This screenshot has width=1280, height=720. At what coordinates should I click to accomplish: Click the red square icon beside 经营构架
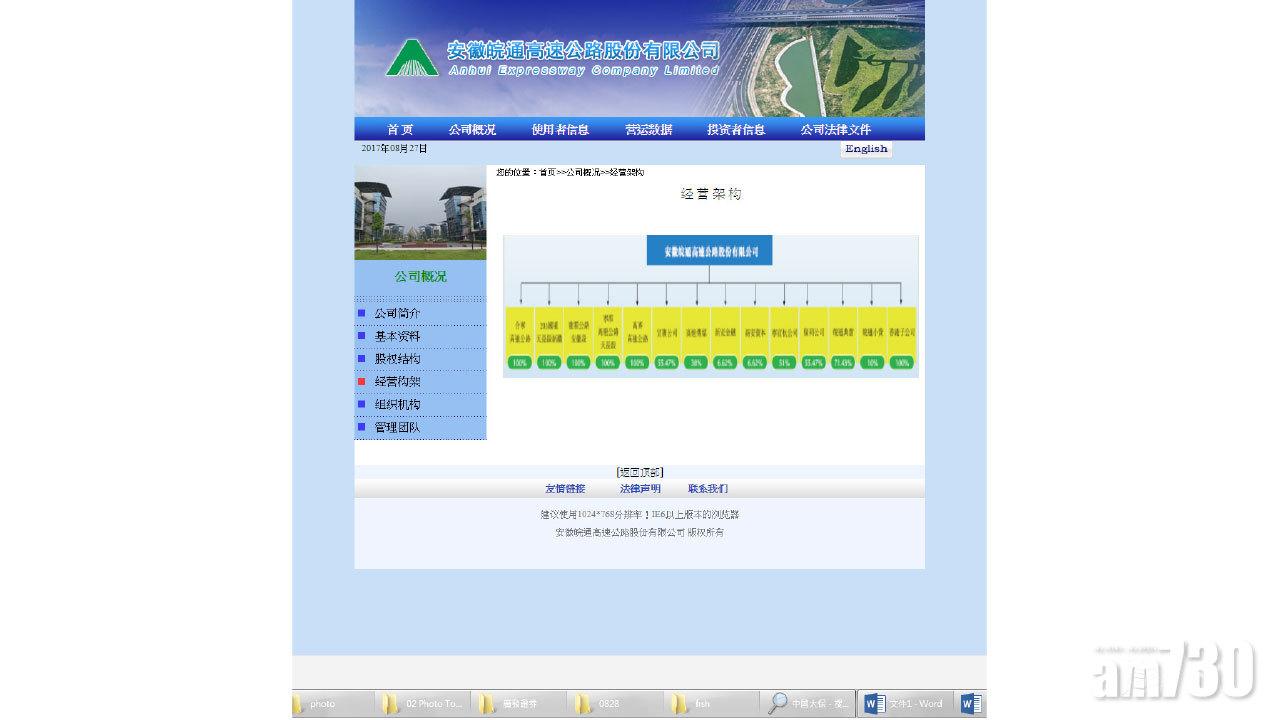coord(363,381)
